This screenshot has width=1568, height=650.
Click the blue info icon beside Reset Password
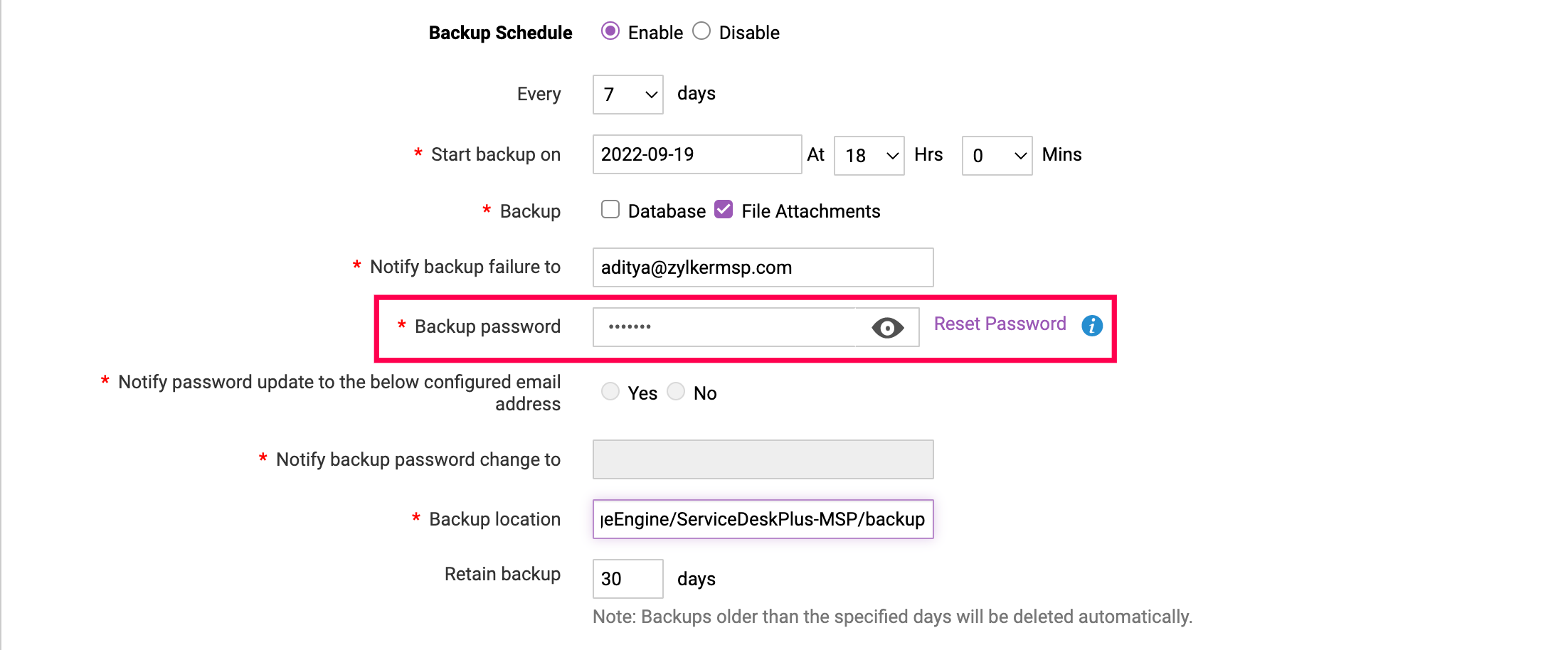[x=1092, y=326]
